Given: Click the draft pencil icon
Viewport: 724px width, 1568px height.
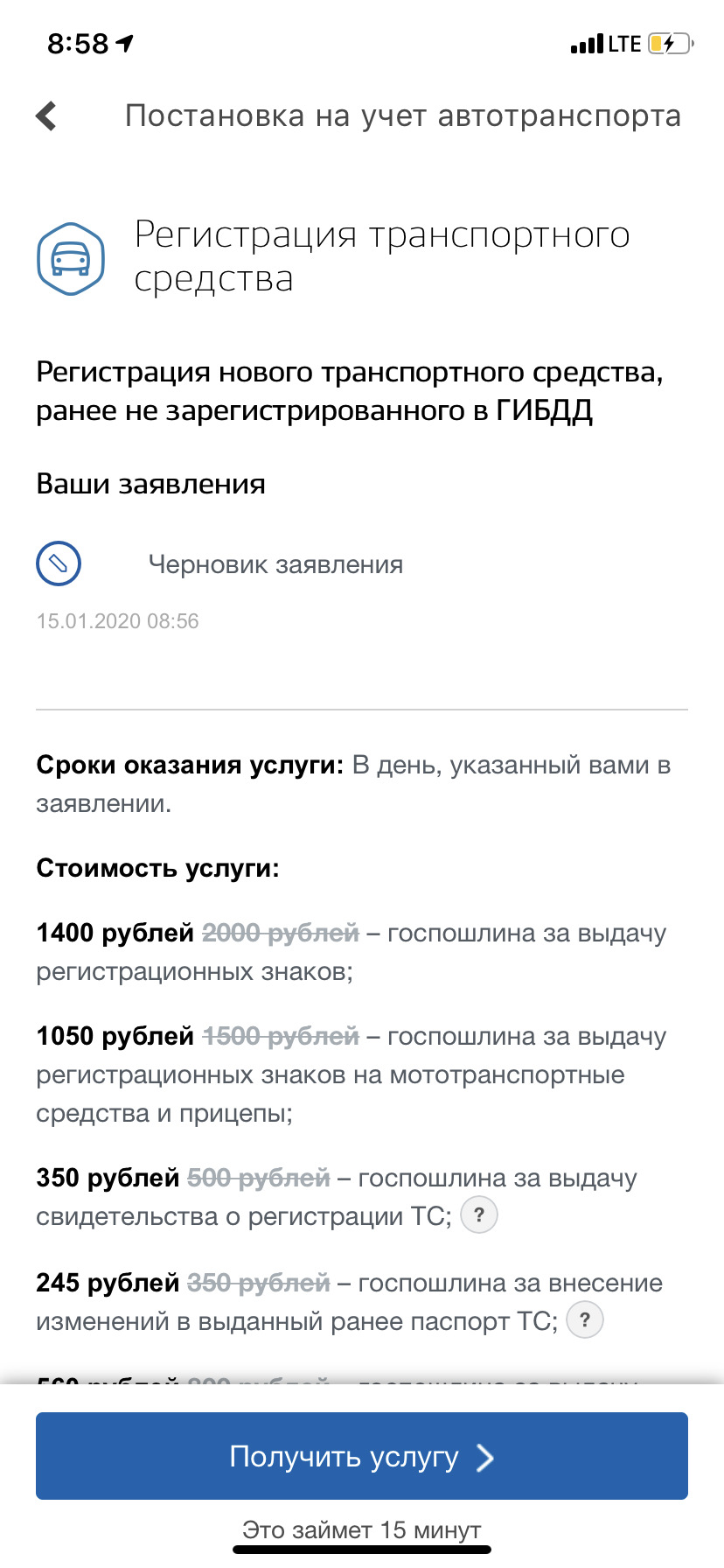Looking at the screenshot, I should click(59, 563).
